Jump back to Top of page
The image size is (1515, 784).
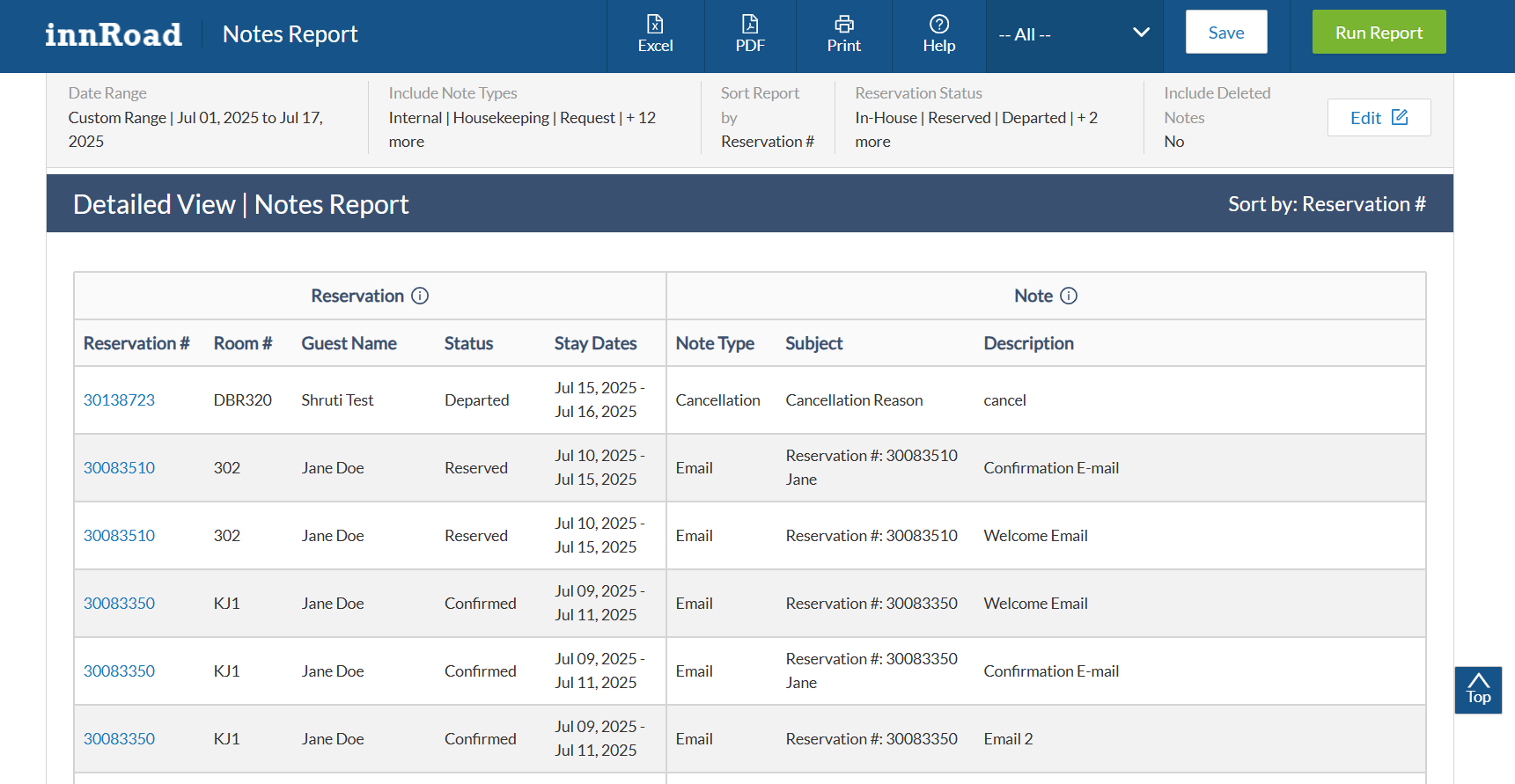coord(1478,690)
